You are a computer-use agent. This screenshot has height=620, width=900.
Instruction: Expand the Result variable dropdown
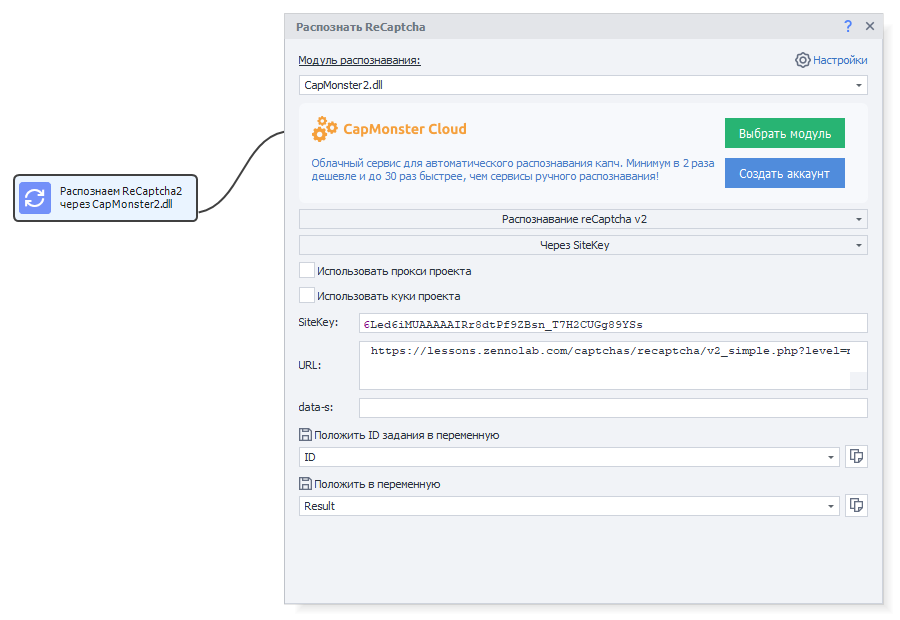click(833, 505)
